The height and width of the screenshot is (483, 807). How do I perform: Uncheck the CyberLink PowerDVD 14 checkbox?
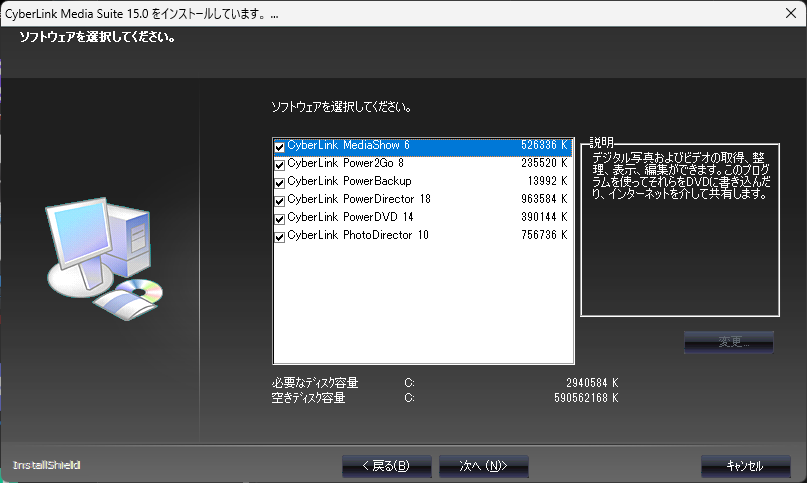click(x=279, y=219)
